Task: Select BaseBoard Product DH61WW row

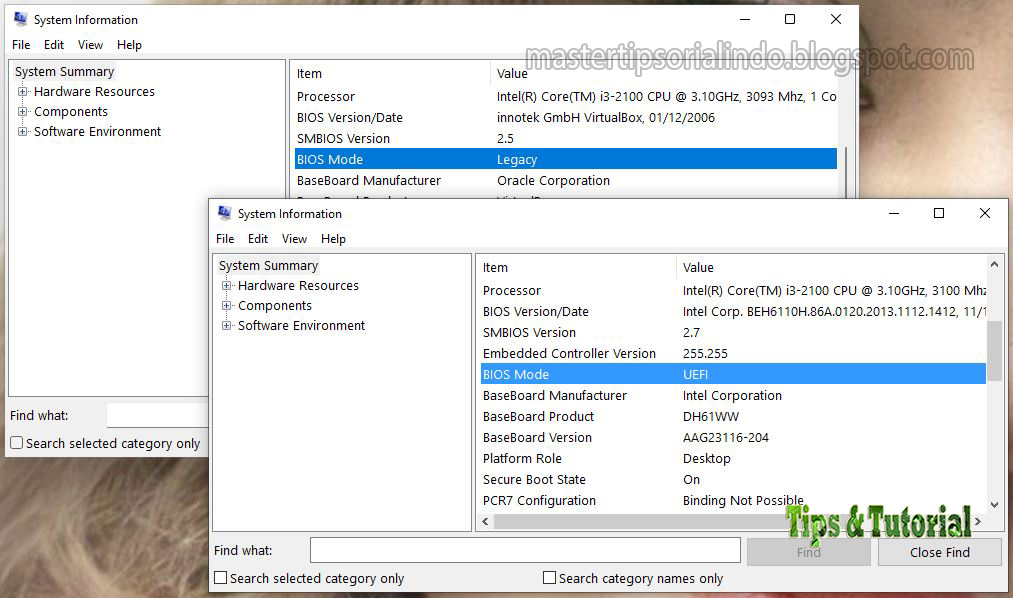Action: pos(733,417)
